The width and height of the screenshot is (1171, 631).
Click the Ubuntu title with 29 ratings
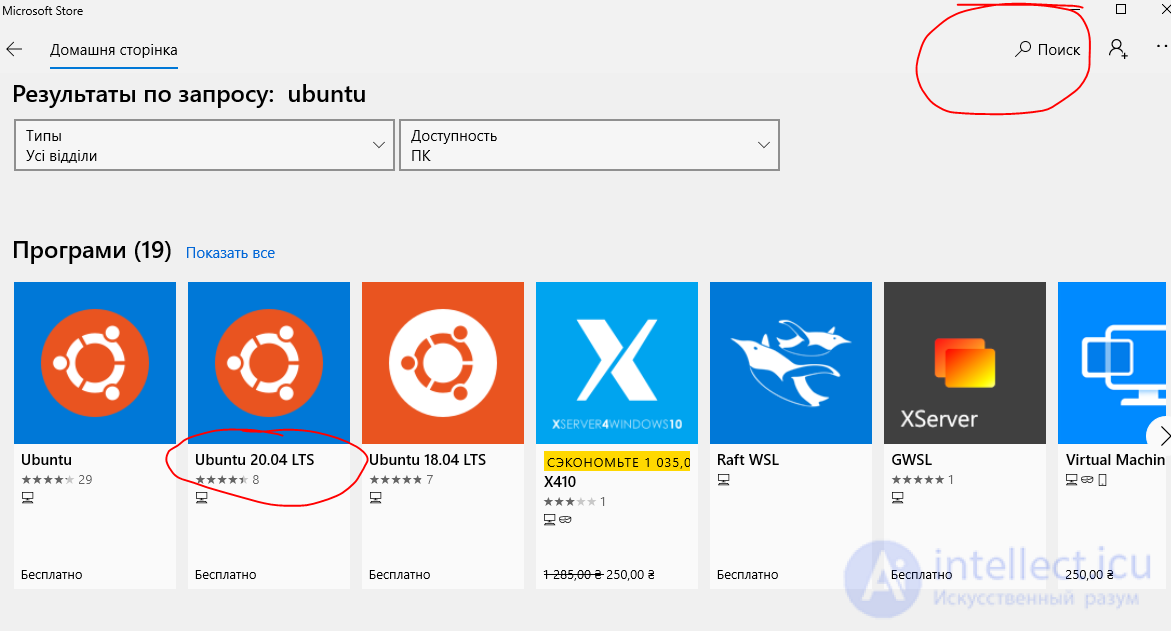coord(46,459)
